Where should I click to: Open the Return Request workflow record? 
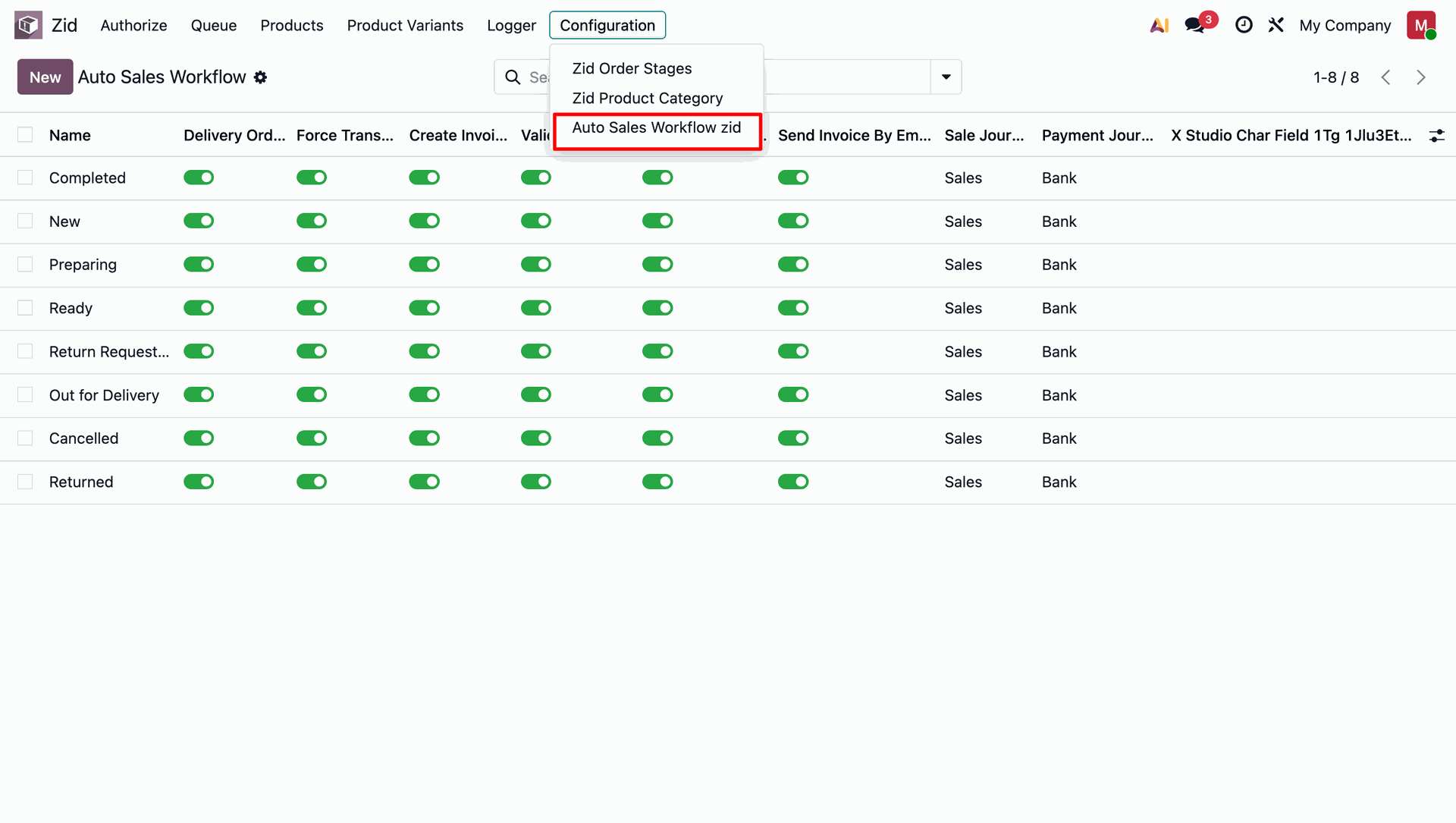[x=109, y=351]
